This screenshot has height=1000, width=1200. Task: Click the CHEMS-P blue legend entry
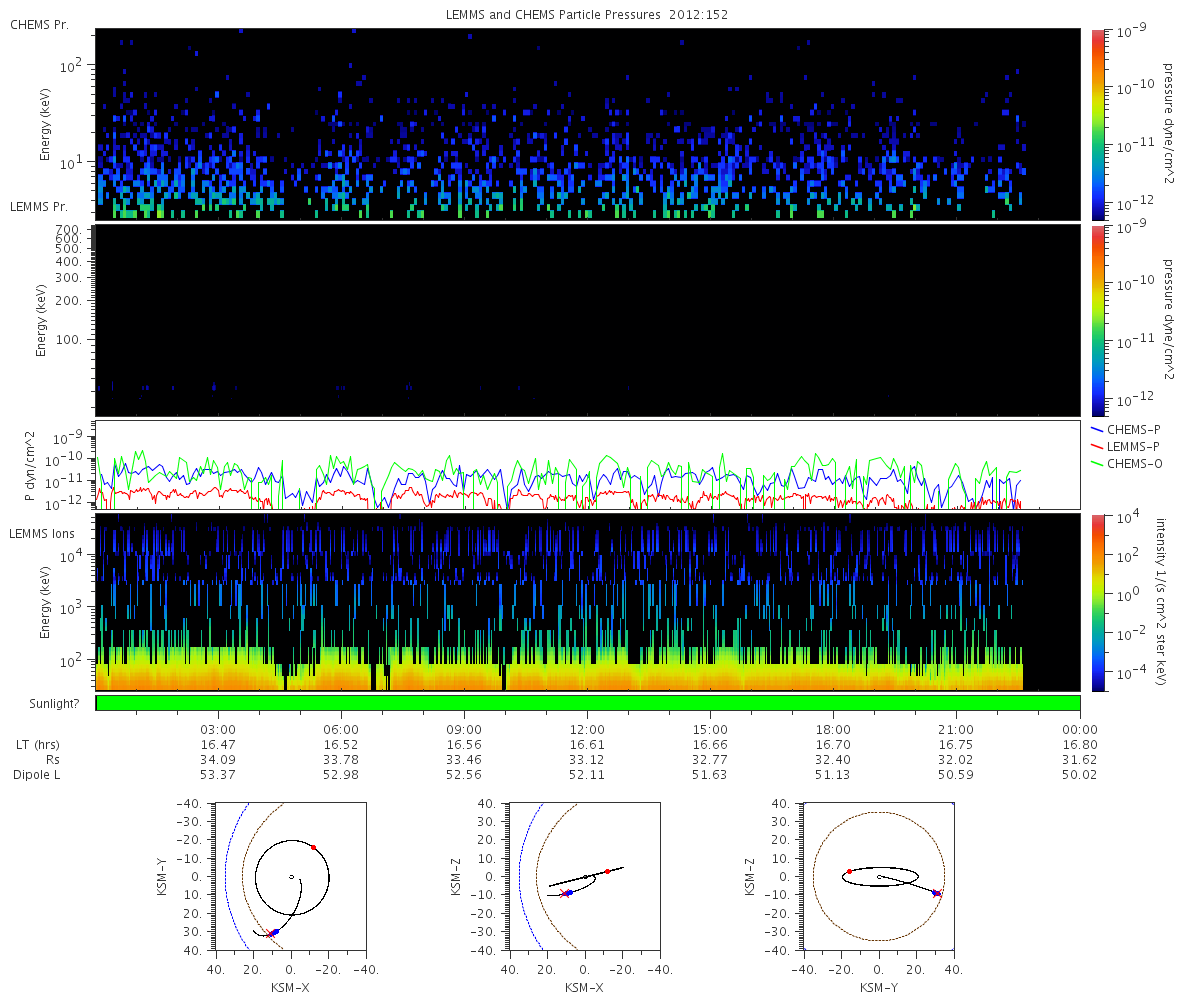(1126, 429)
